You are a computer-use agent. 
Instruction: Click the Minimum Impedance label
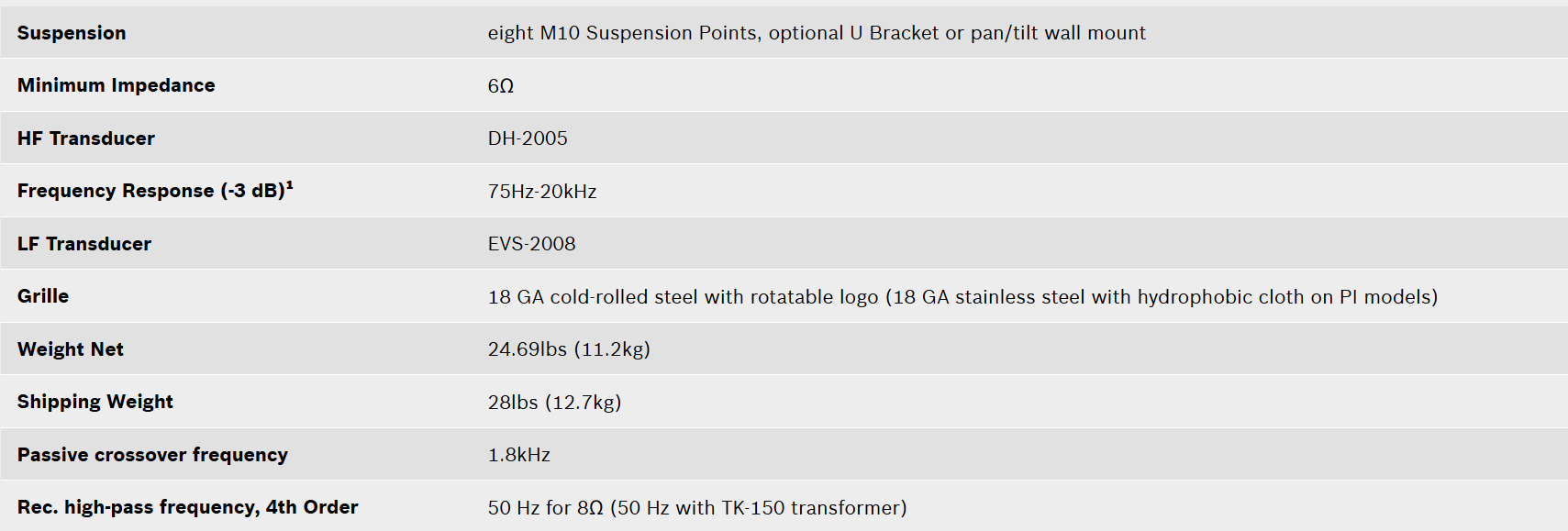[117, 85]
